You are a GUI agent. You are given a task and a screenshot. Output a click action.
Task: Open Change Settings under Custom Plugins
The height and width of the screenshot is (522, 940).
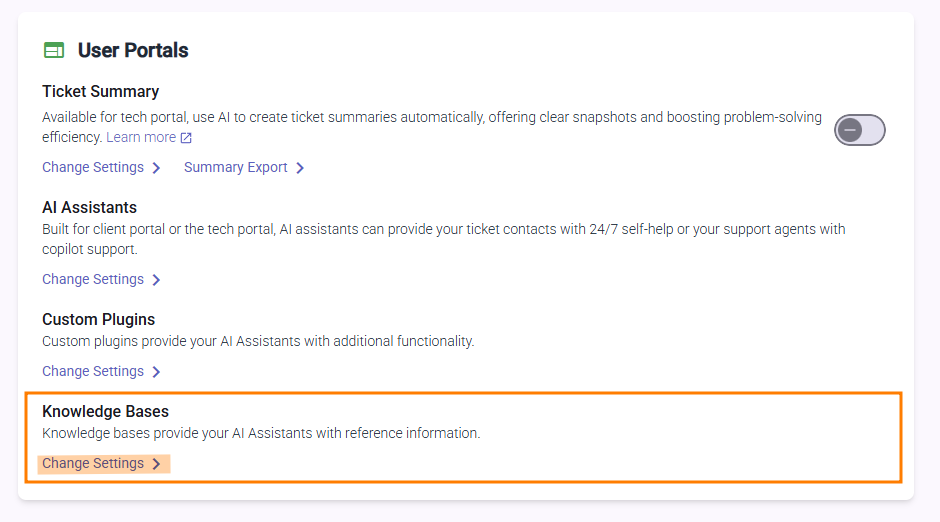tap(93, 372)
